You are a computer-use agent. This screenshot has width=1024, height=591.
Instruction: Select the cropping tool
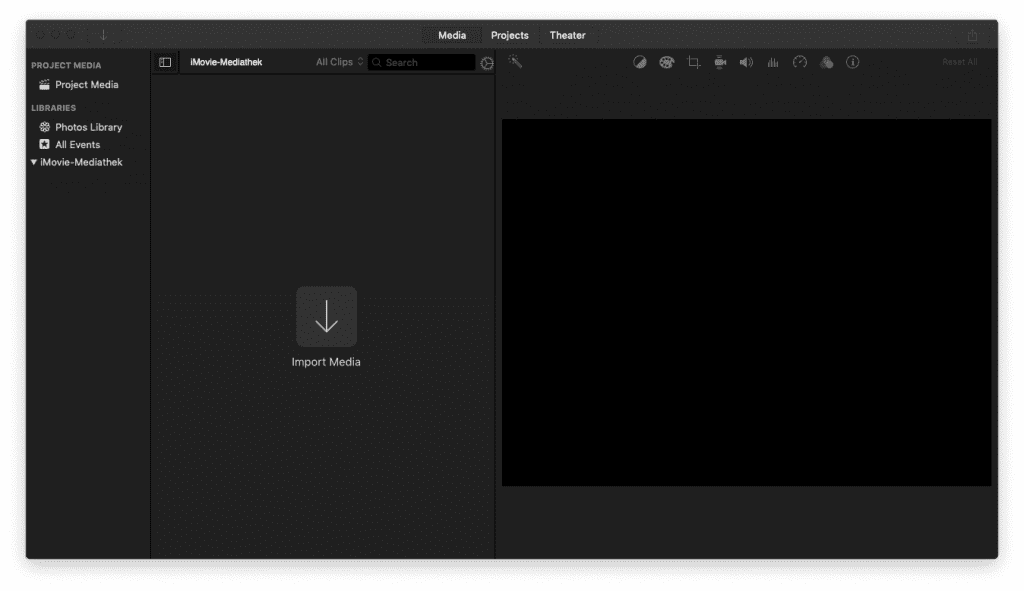tap(694, 62)
